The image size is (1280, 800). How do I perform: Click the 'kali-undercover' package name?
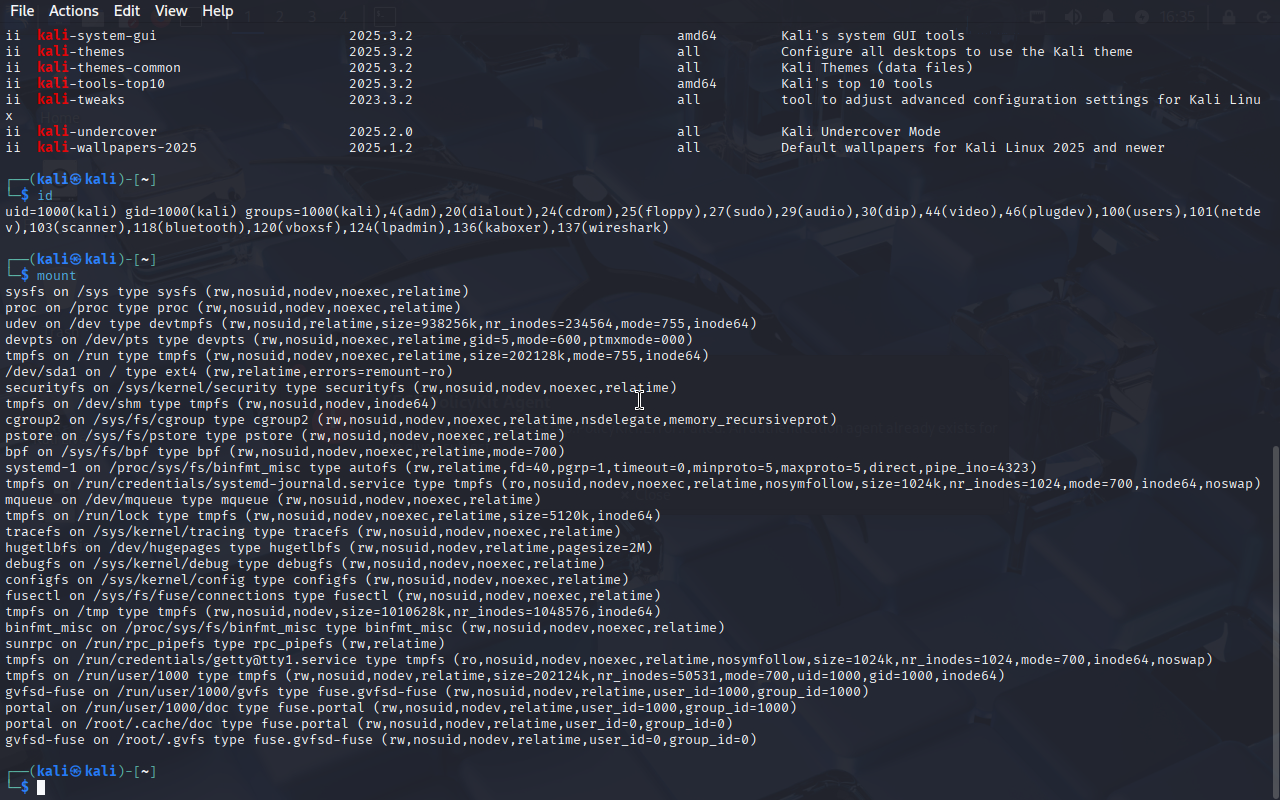pyautogui.click(x=97, y=132)
